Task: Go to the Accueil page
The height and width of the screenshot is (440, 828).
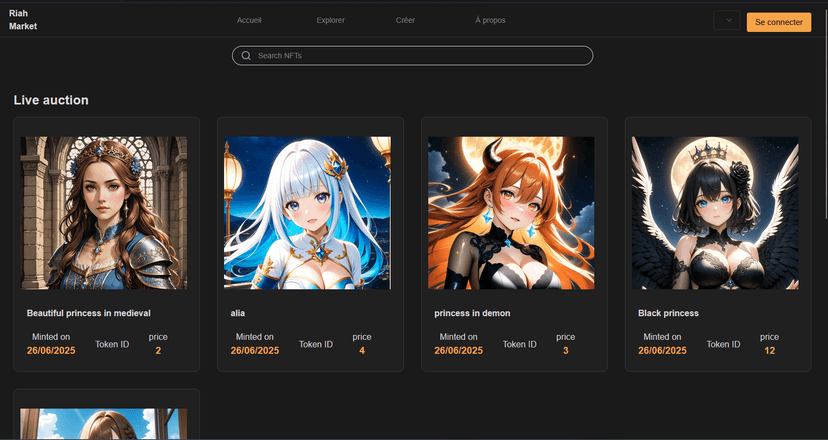Action: (249, 21)
